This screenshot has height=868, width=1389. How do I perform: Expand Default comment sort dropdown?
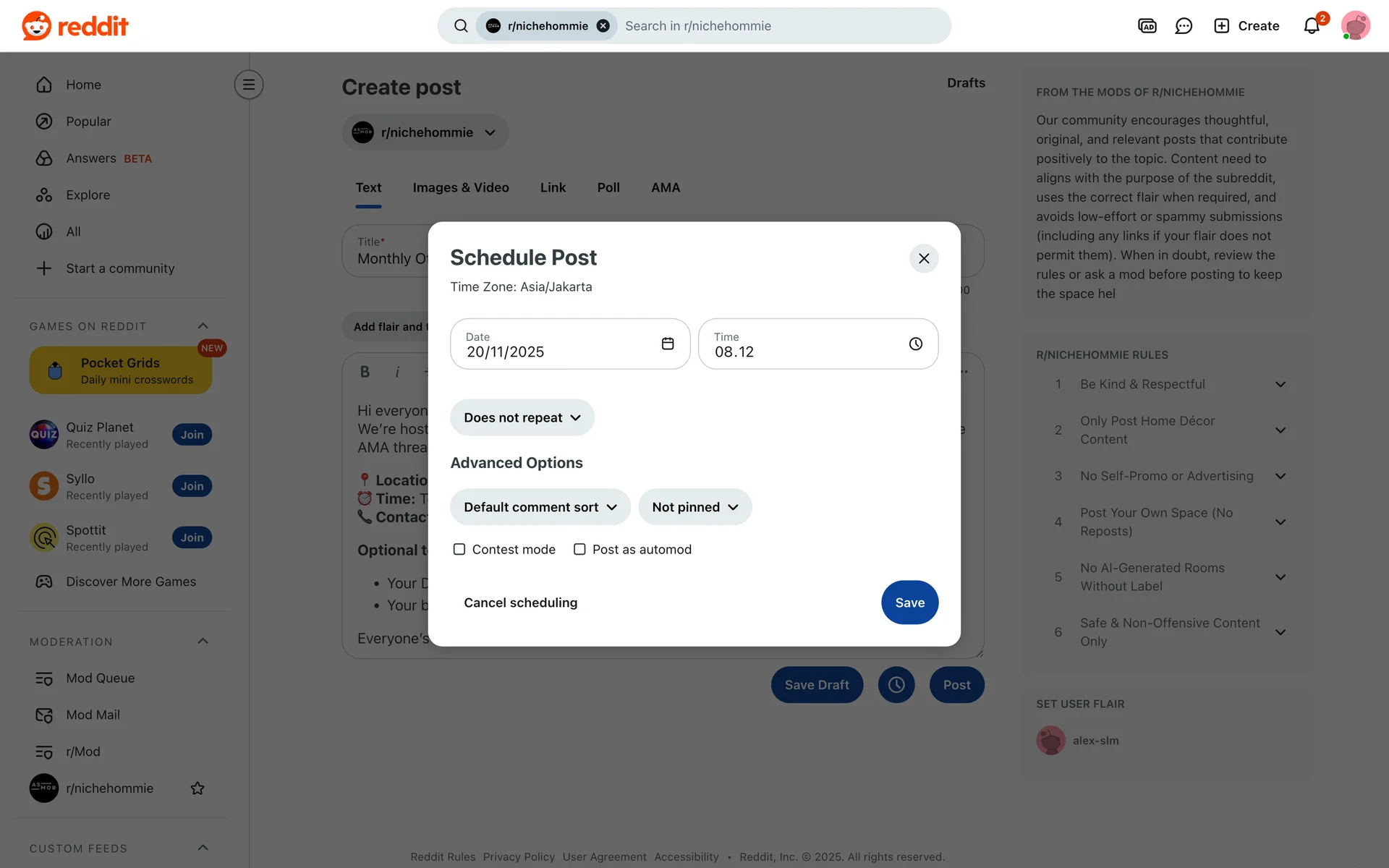(540, 507)
